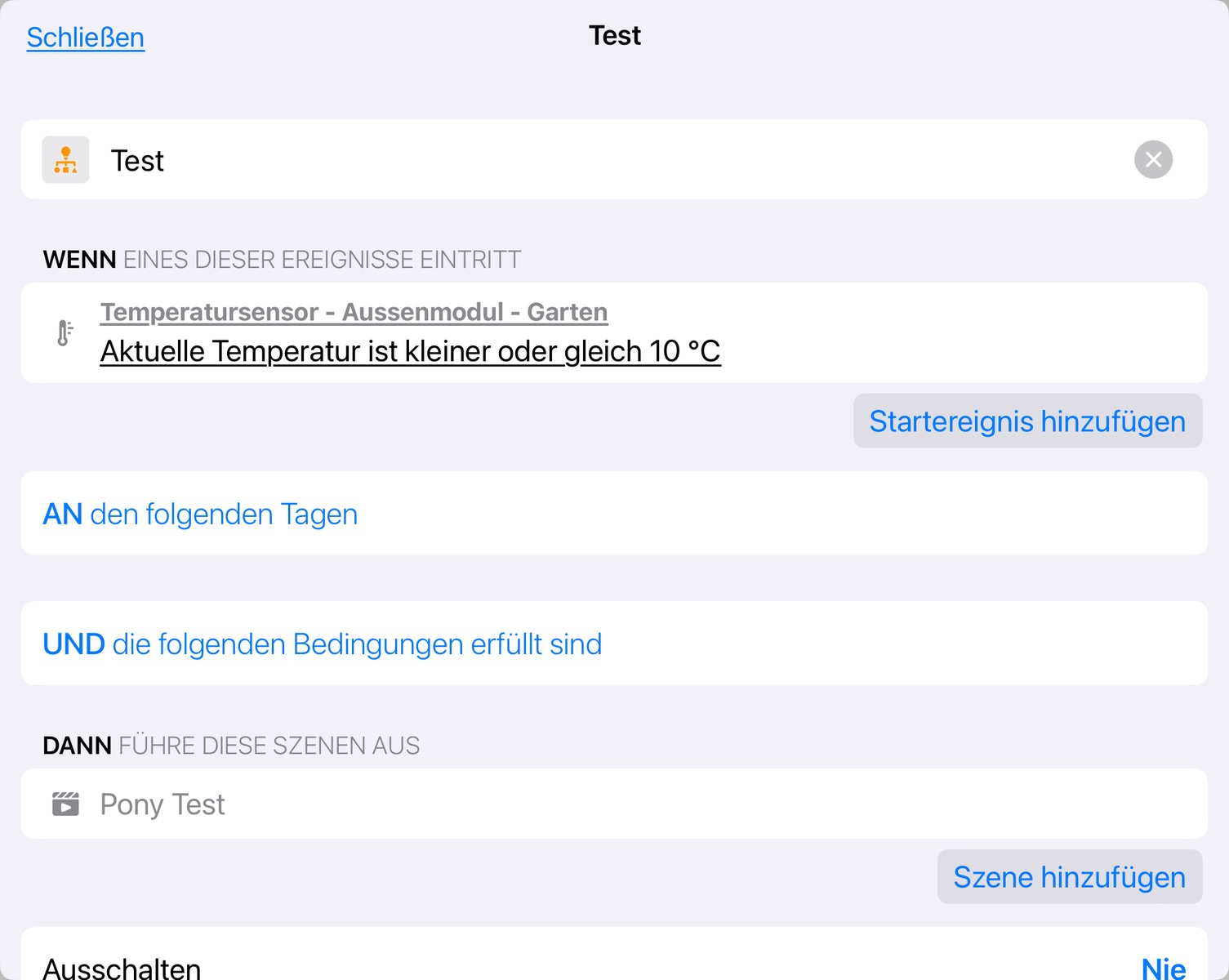Tap the bold UND keyword
This screenshot has width=1229, height=980.
[73, 644]
